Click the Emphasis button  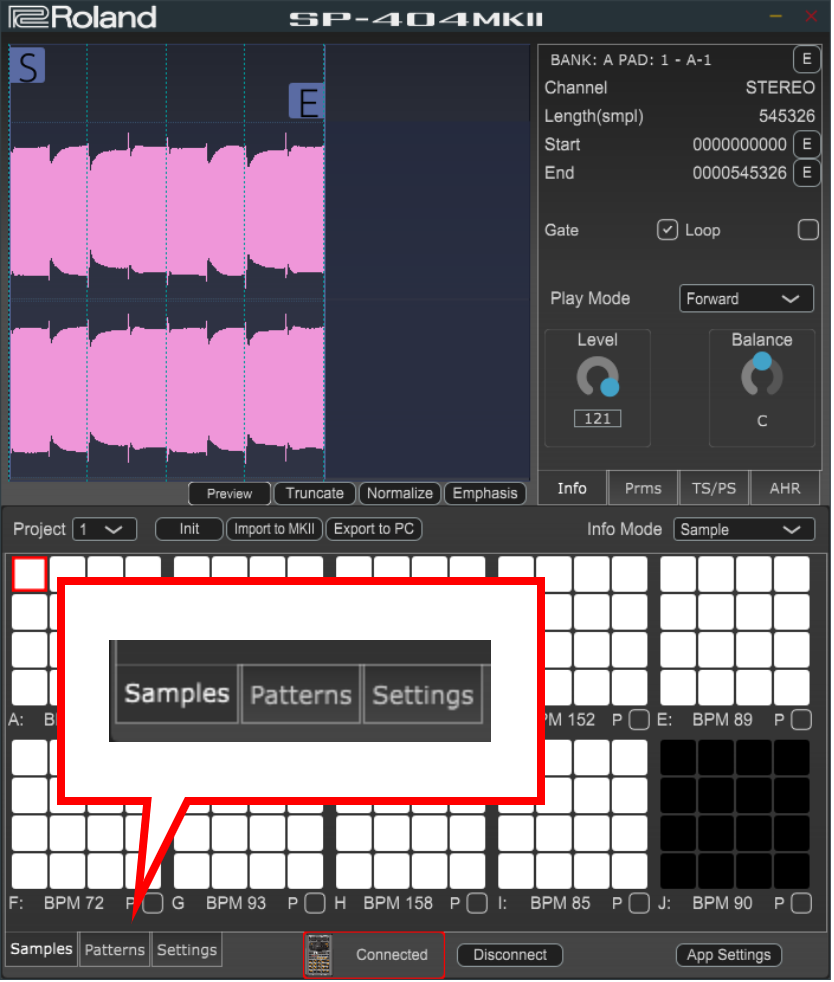486,495
